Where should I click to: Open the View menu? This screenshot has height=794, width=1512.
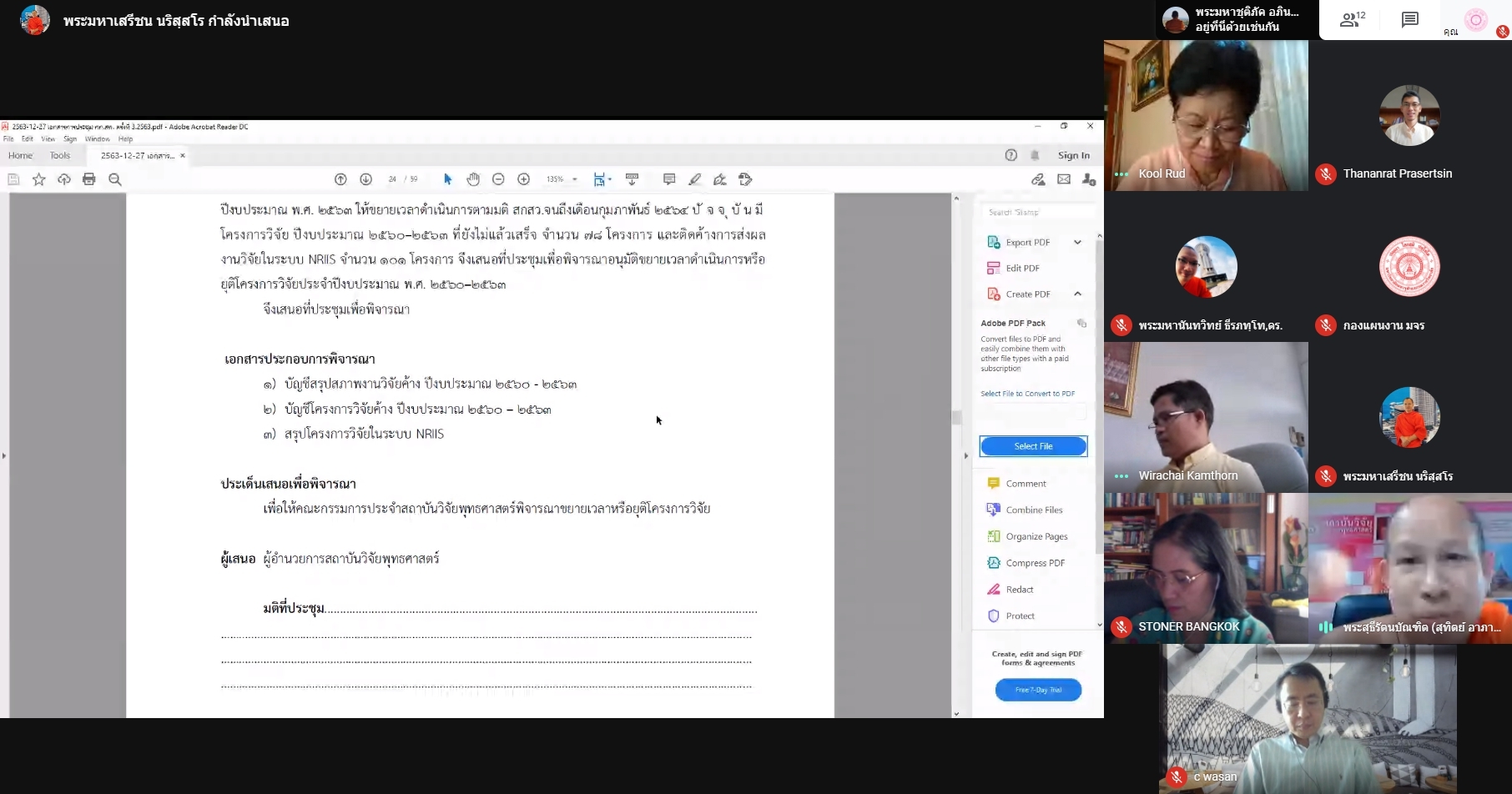[x=48, y=139]
